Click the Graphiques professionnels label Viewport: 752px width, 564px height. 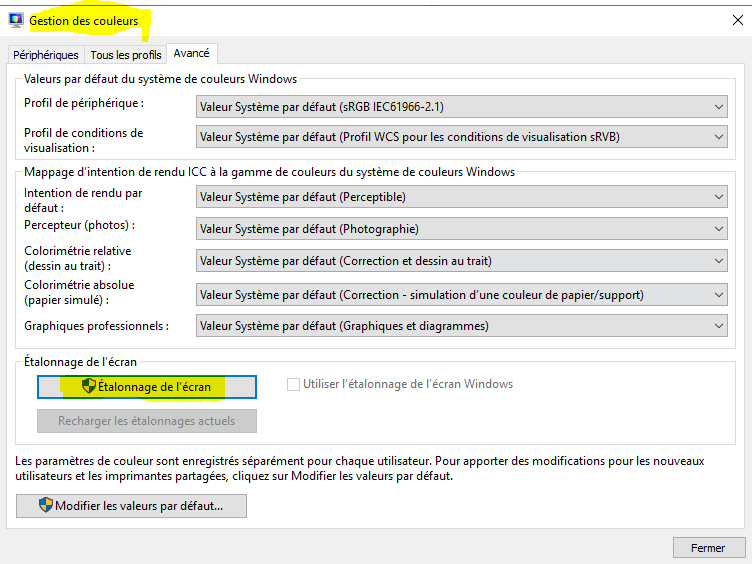[x=96, y=326]
